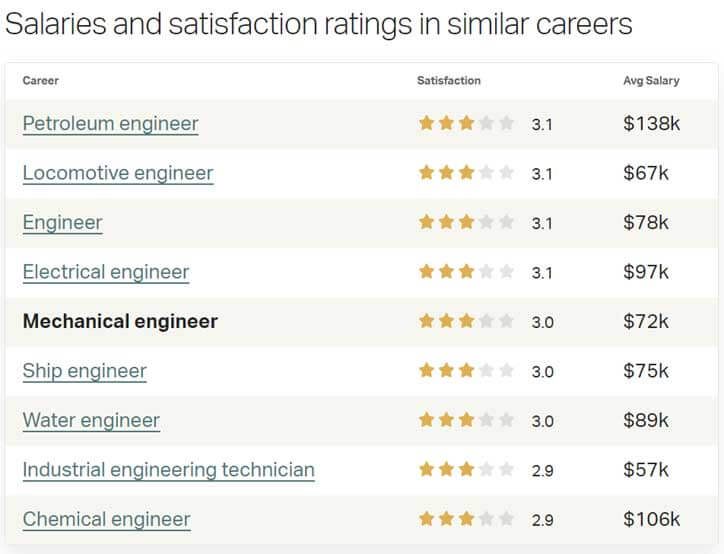Click the Chemical engineer star rating
This screenshot has width=724, height=554.
click(x=466, y=518)
